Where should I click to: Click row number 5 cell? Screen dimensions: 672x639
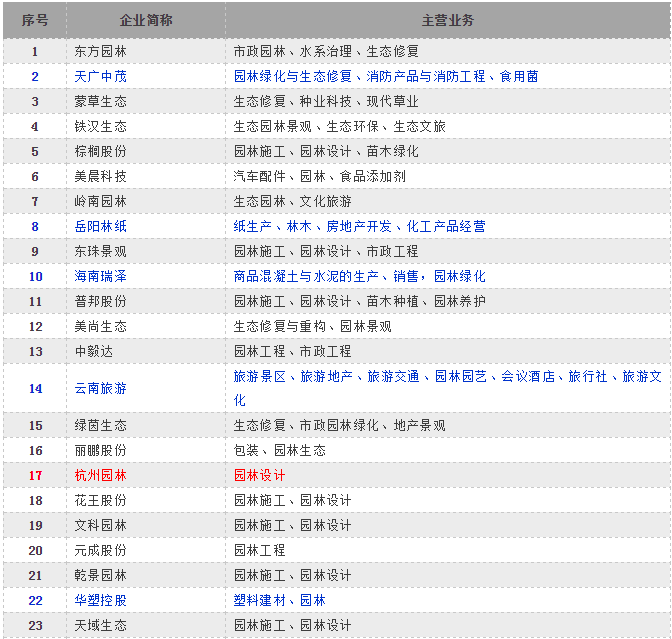click(x=35, y=151)
